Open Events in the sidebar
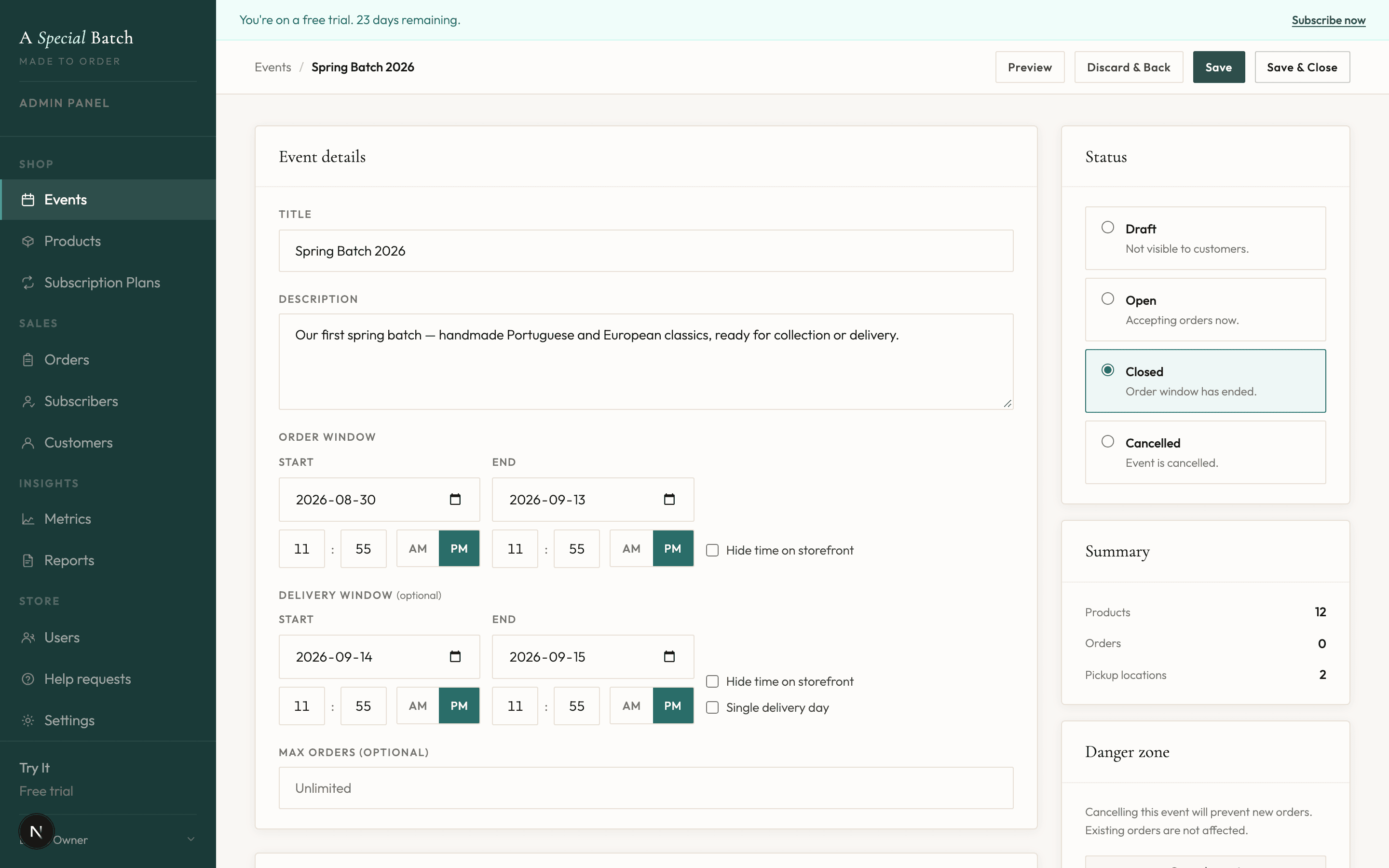Viewport: 1389px width, 868px height. pyautogui.click(x=108, y=199)
